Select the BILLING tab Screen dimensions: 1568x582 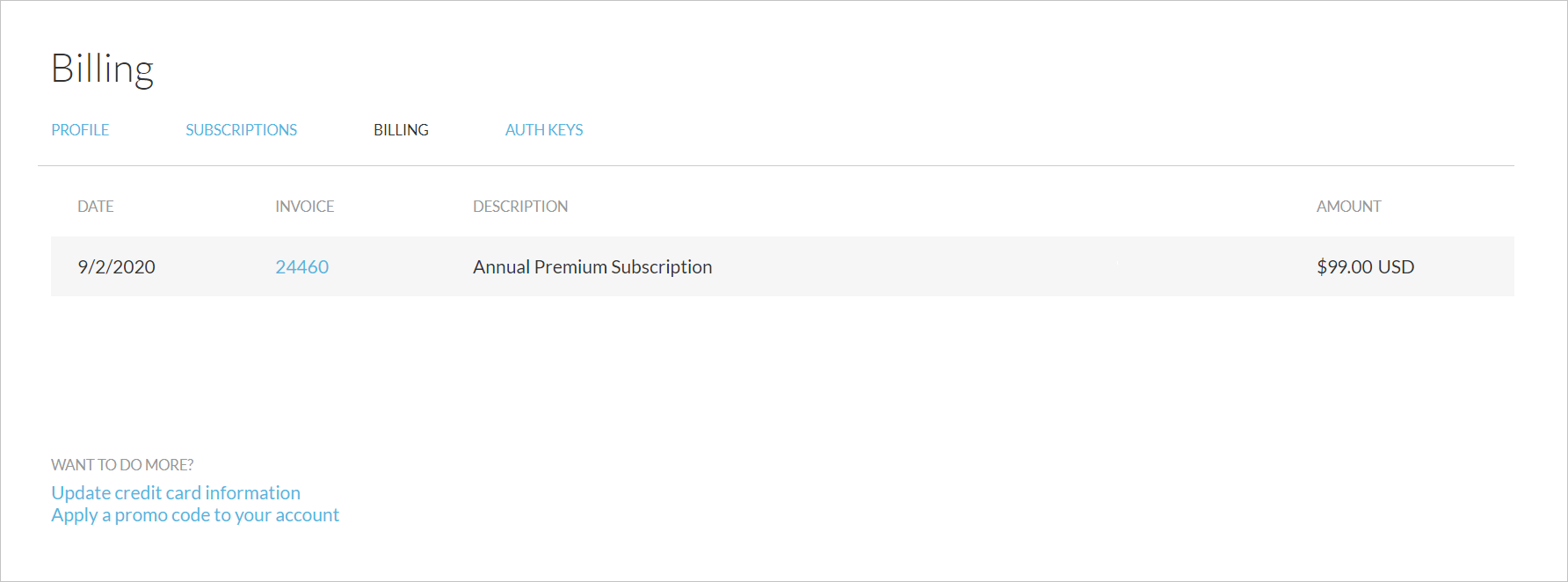[x=401, y=130]
